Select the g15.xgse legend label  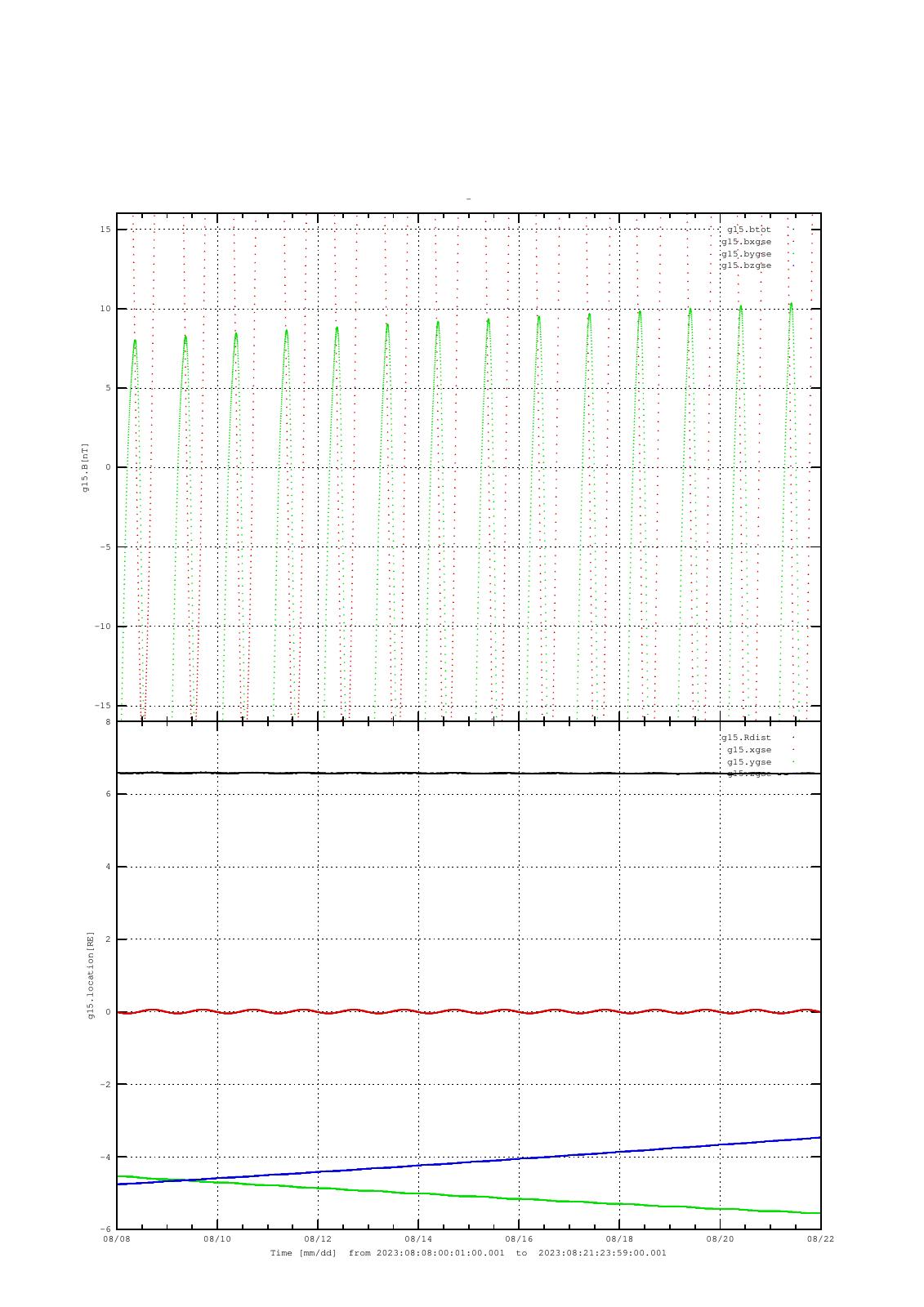coord(748,750)
